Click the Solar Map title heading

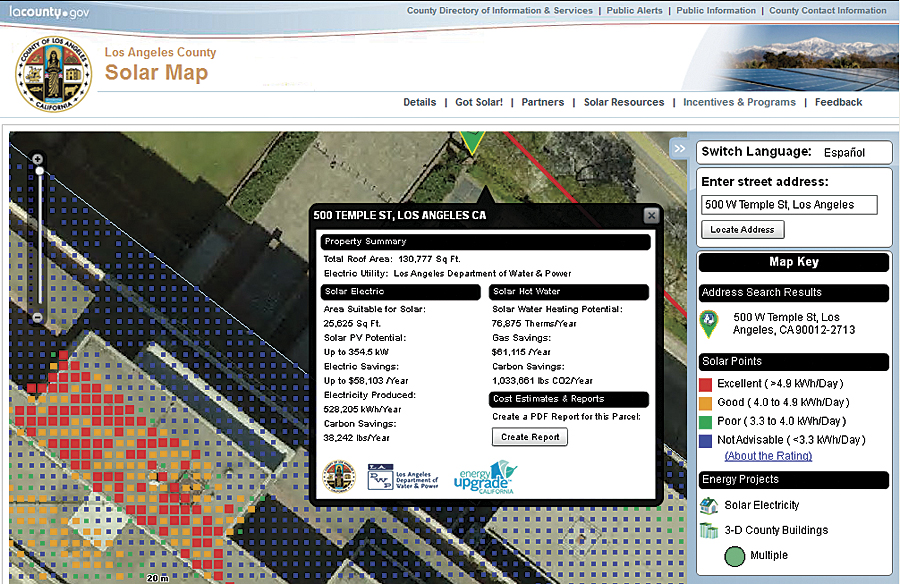tap(156, 73)
